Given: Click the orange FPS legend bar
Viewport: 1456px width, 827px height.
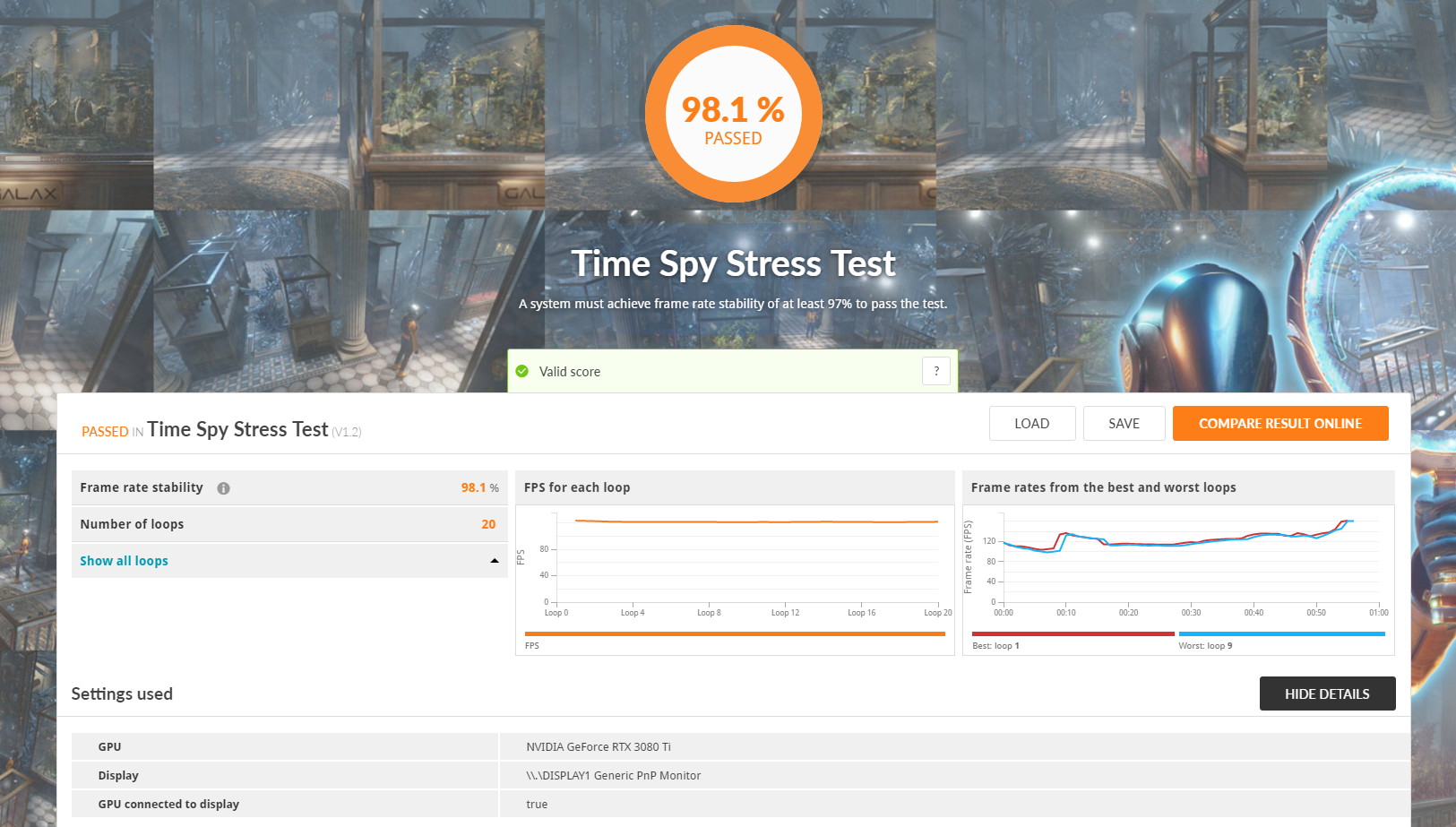Looking at the screenshot, I should 735,633.
